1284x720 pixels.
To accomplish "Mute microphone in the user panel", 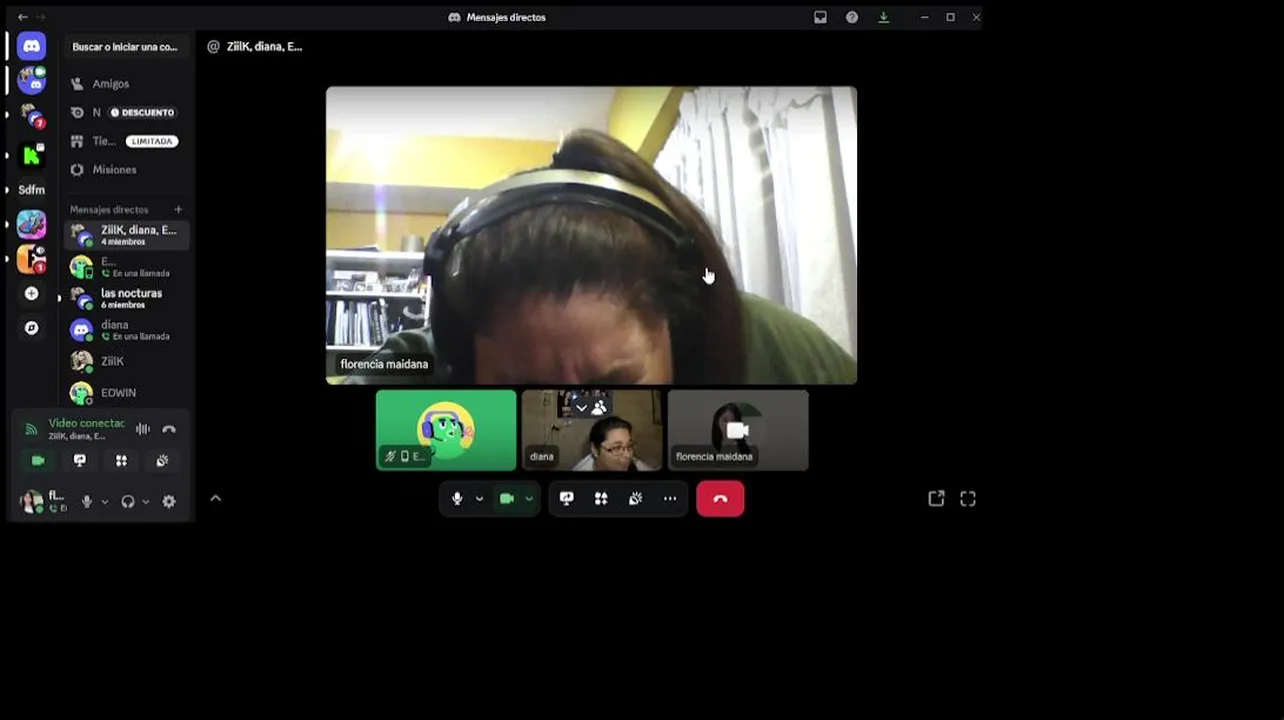I will tap(87, 502).
